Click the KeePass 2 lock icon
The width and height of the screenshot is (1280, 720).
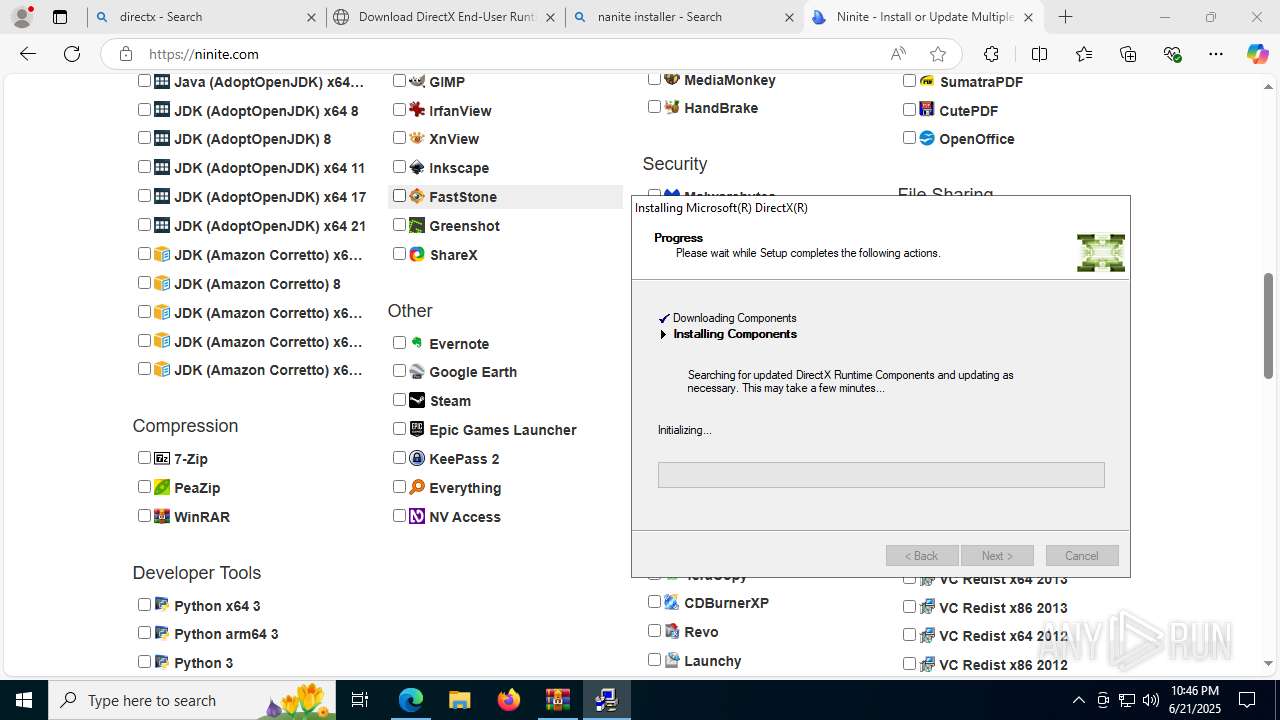tap(417, 458)
